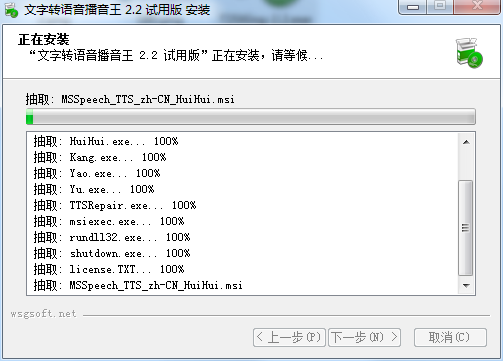The image size is (503, 361).
Task: Select log line shutdown.exe... 100%
Action: point(112,253)
